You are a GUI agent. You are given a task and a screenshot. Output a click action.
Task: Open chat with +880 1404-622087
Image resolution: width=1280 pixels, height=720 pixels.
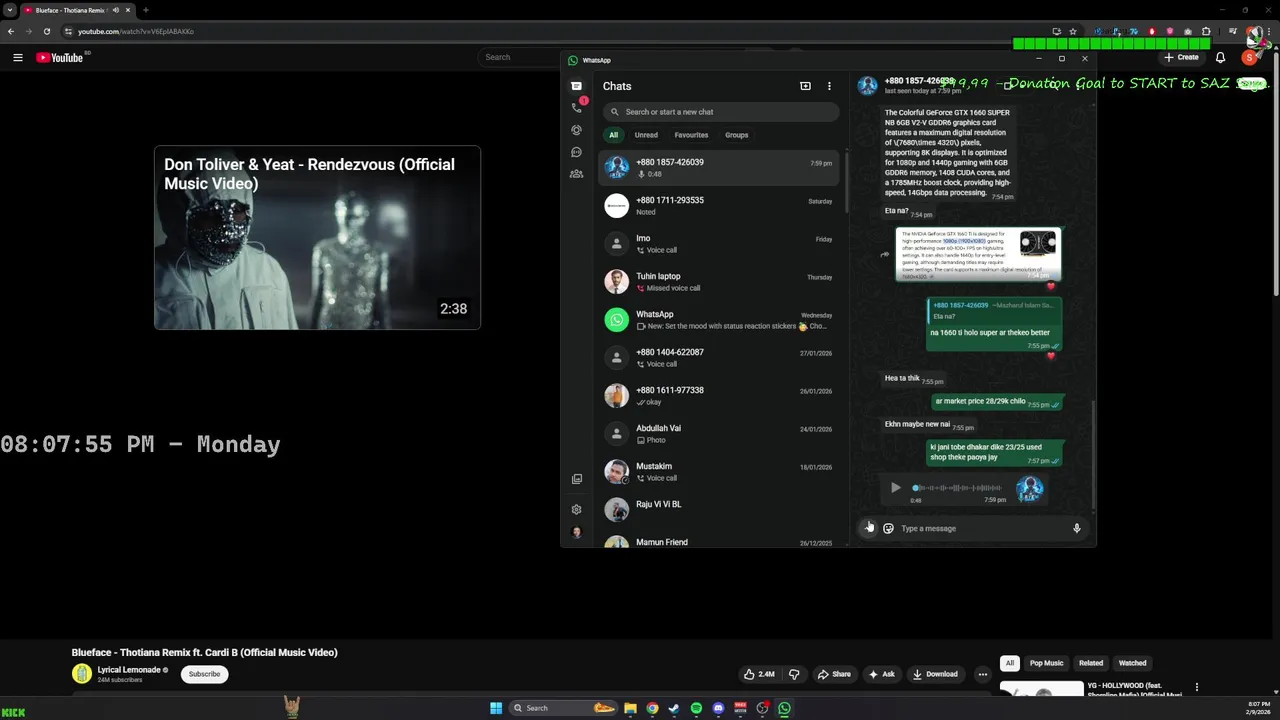pyautogui.click(x=719, y=358)
